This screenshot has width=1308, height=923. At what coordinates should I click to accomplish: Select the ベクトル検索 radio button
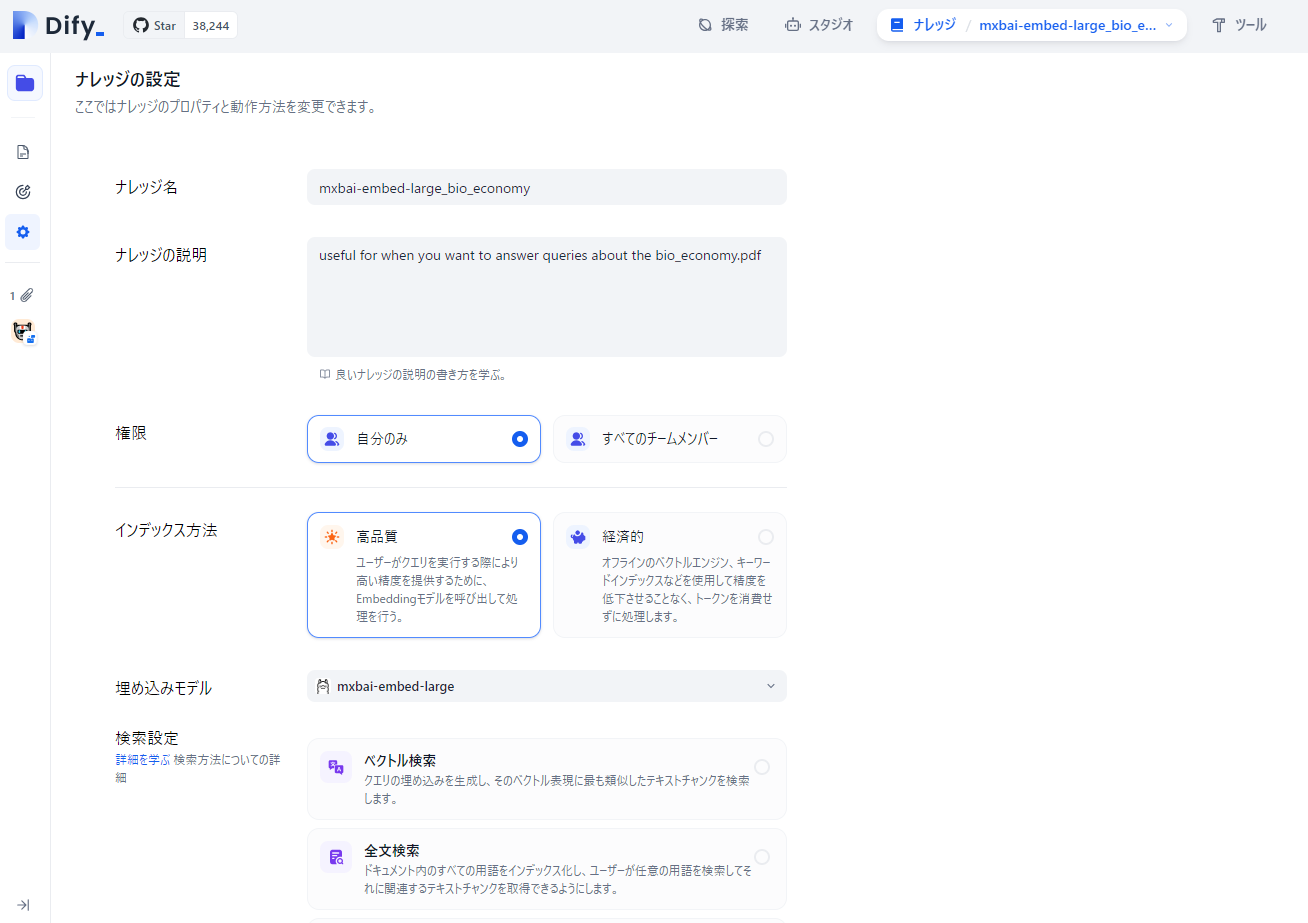point(762,767)
